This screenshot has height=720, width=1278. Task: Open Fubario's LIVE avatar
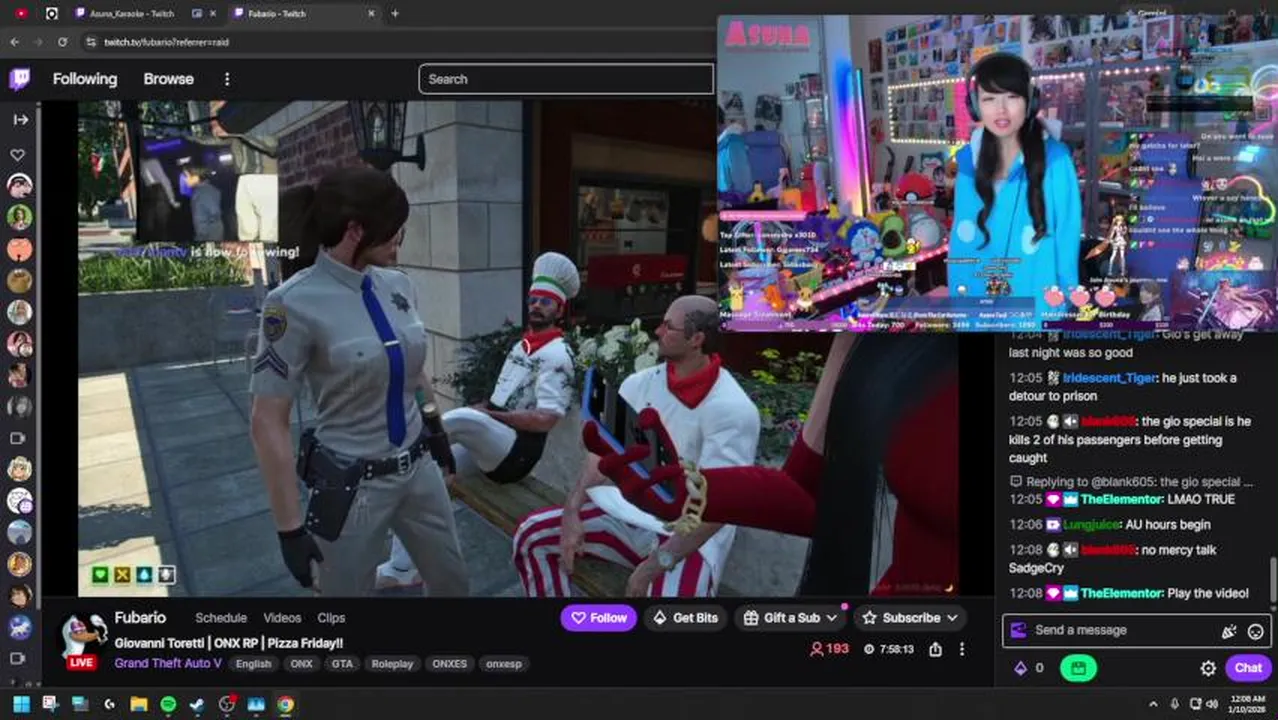click(x=82, y=641)
